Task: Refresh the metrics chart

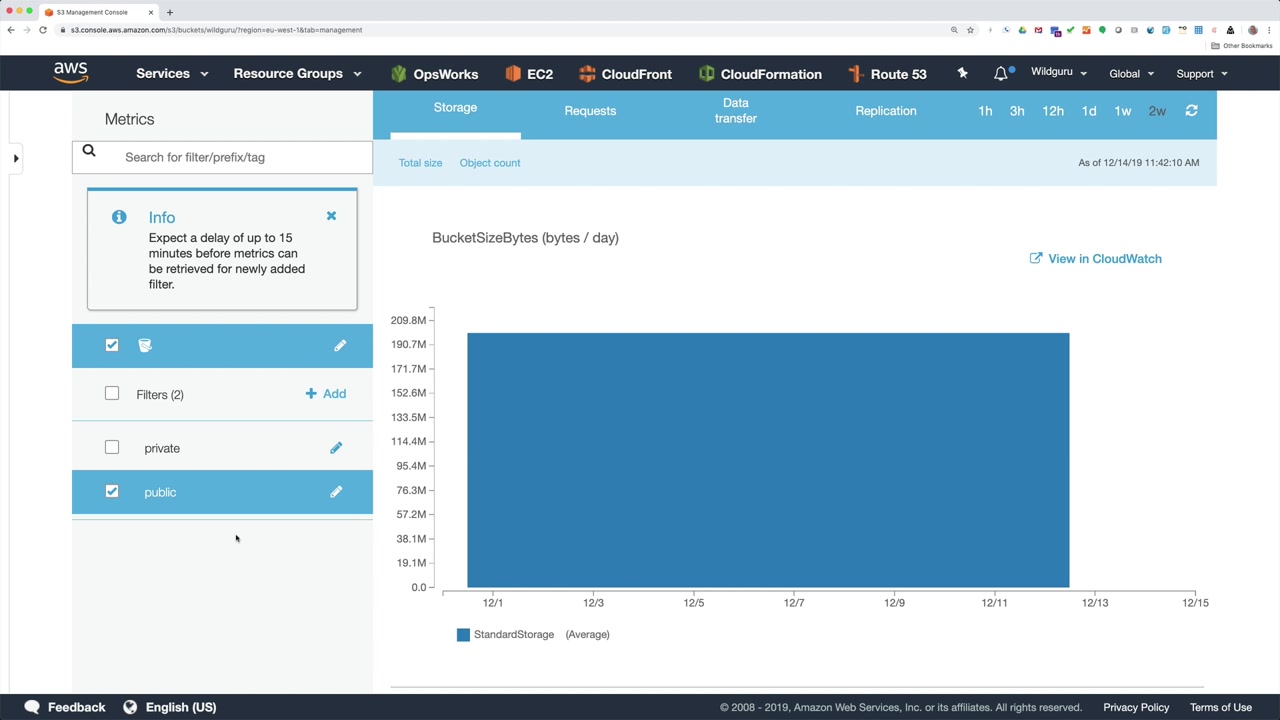Action: click(x=1191, y=111)
